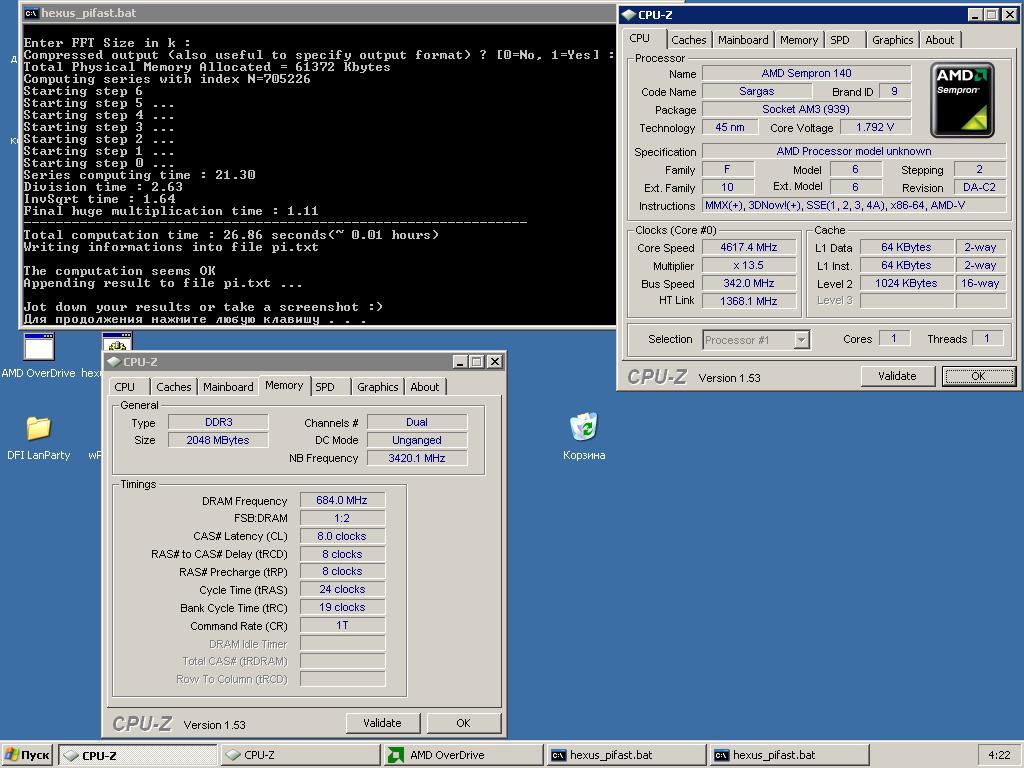
Task: Click the AMD Sempron logo in CPU-Z
Action: (x=962, y=99)
